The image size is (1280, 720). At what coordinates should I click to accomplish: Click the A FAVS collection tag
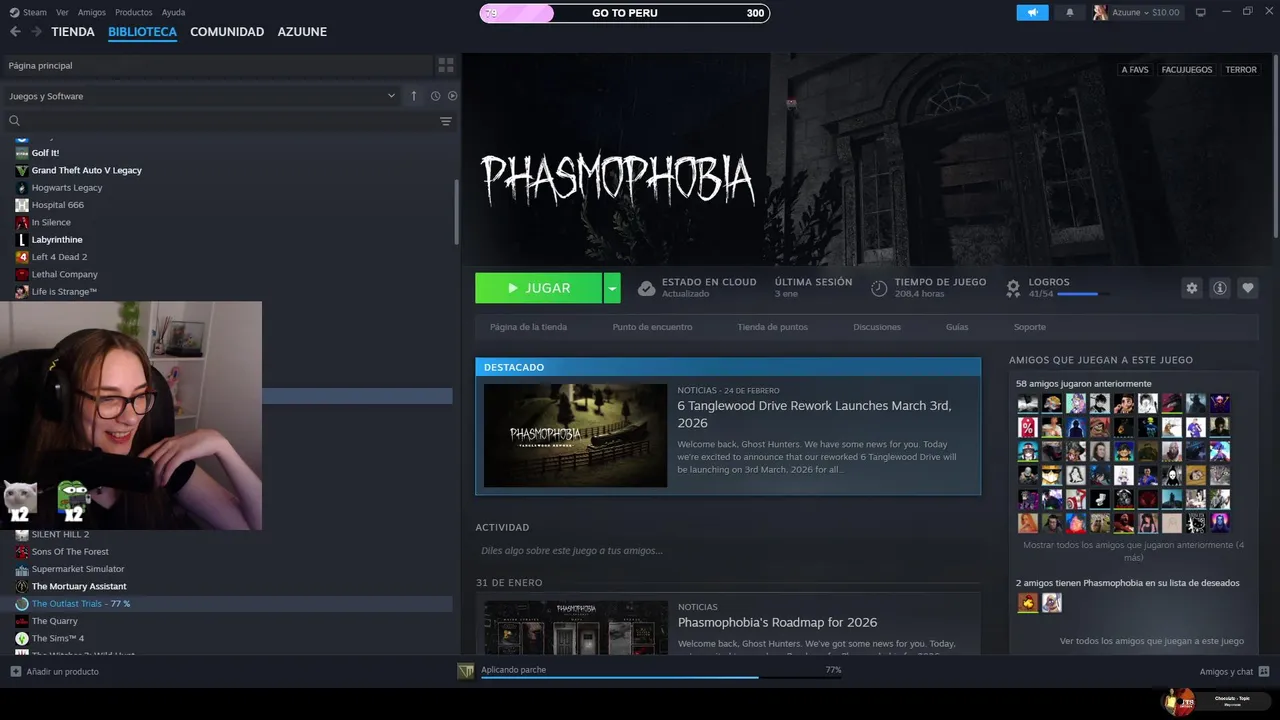[1135, 70]
